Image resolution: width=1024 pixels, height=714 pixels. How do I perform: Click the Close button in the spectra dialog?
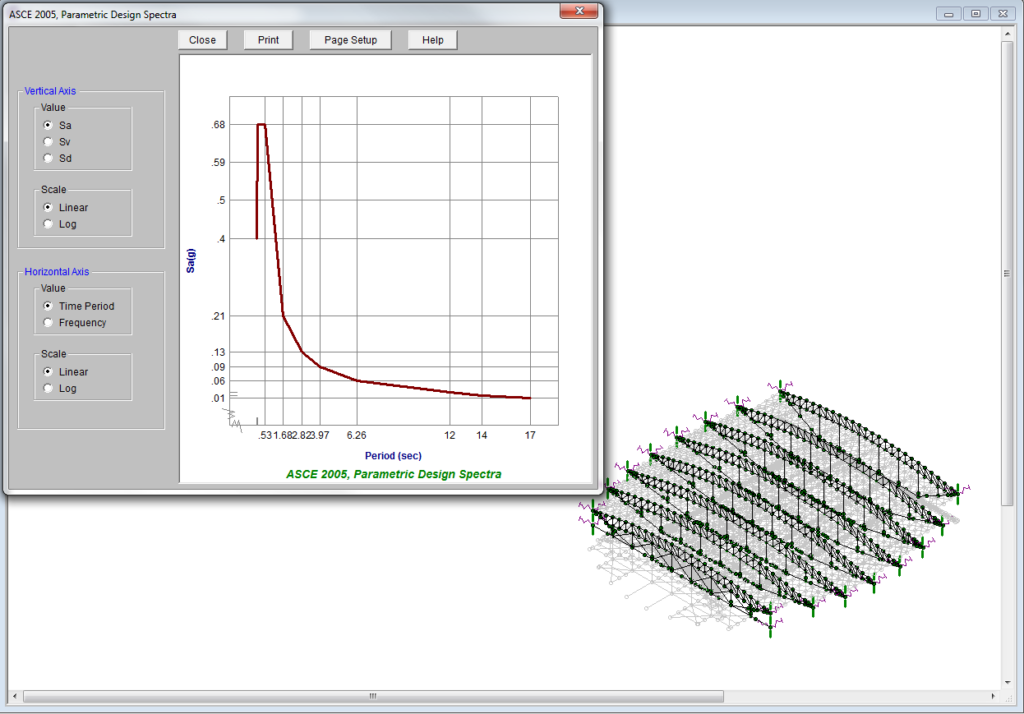(202, 40)
